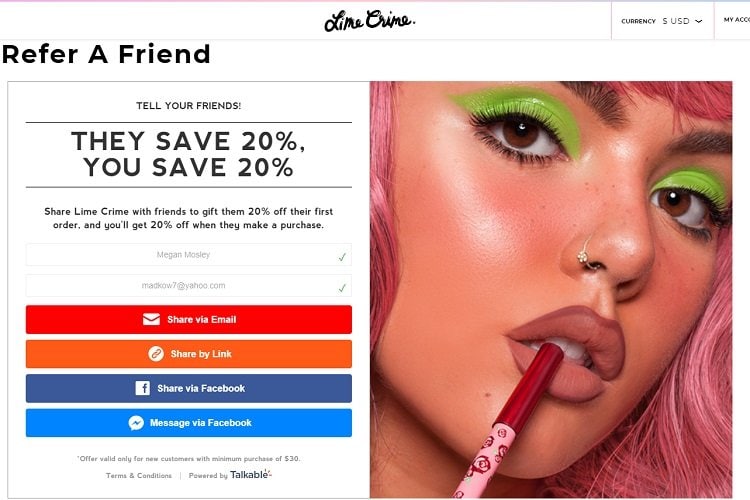This screenshot has height=500, width=750.
Task: Click the Refer A Friend heading
Action: [x=106, y=54]
